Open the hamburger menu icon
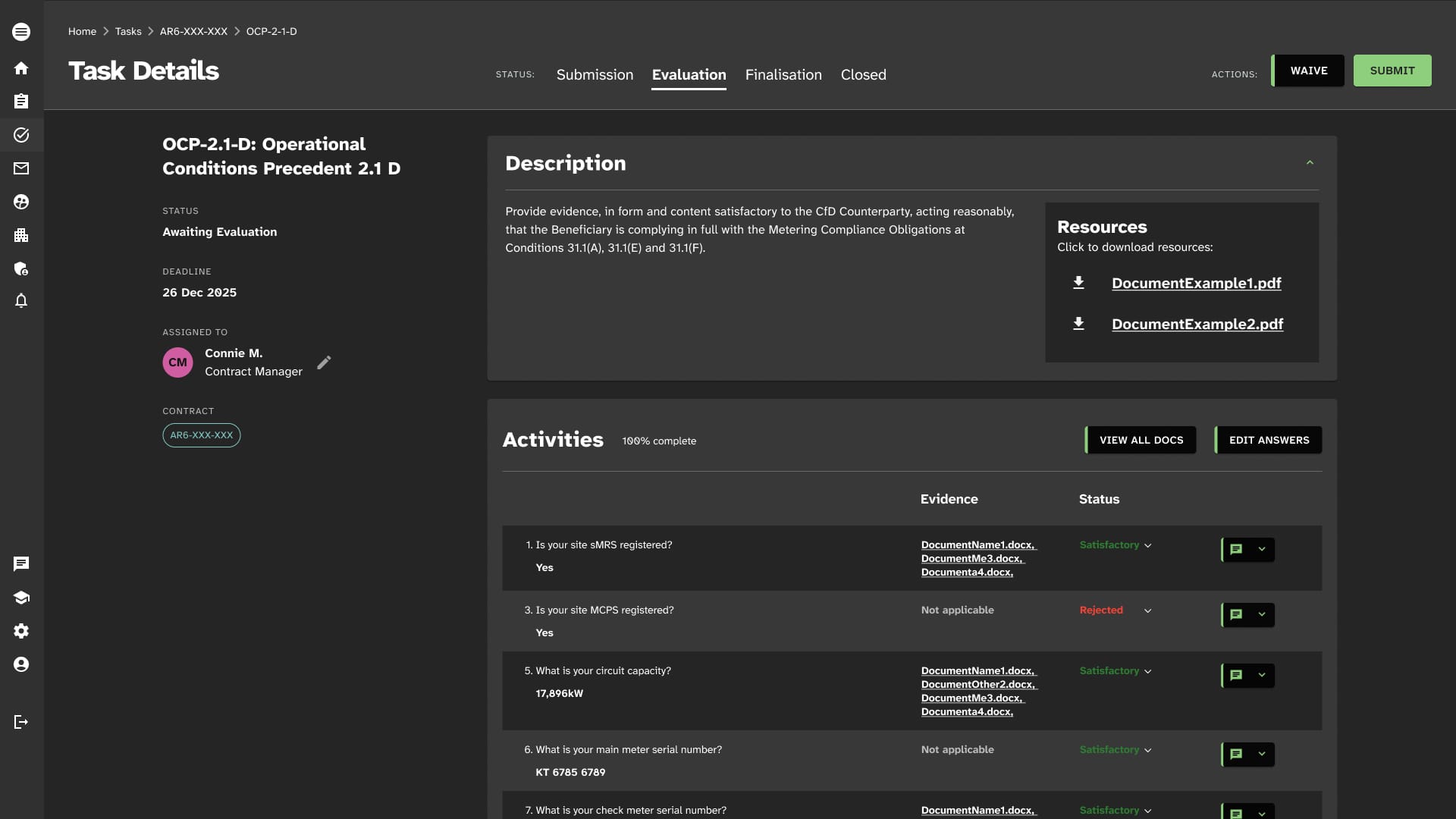This screenshot has height=819, width=1456. [x=21, y=32]
